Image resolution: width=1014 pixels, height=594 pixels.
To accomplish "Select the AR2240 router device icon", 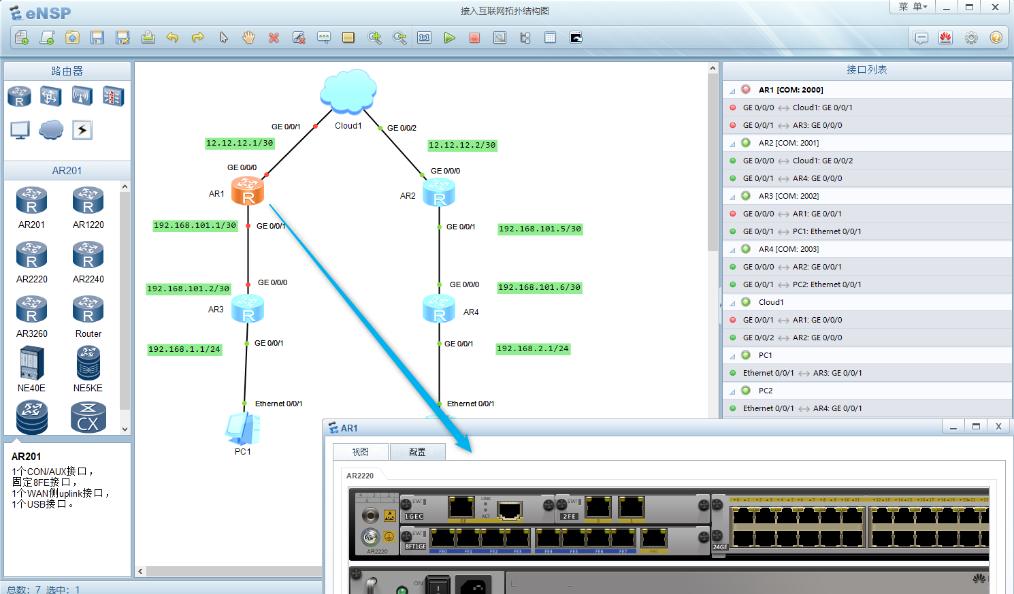I will click(88, 261).
